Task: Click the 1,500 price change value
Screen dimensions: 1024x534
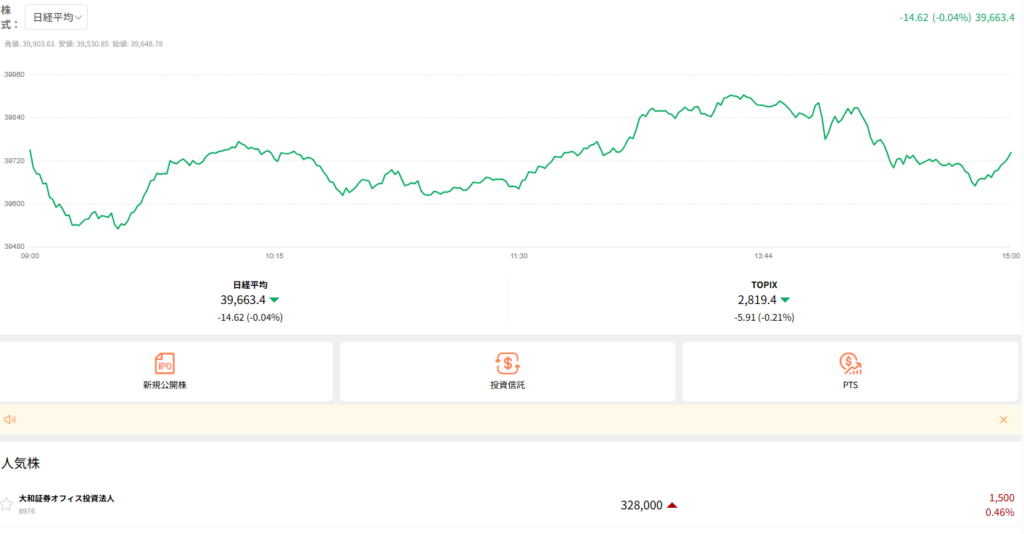Action: (1002, 498)
